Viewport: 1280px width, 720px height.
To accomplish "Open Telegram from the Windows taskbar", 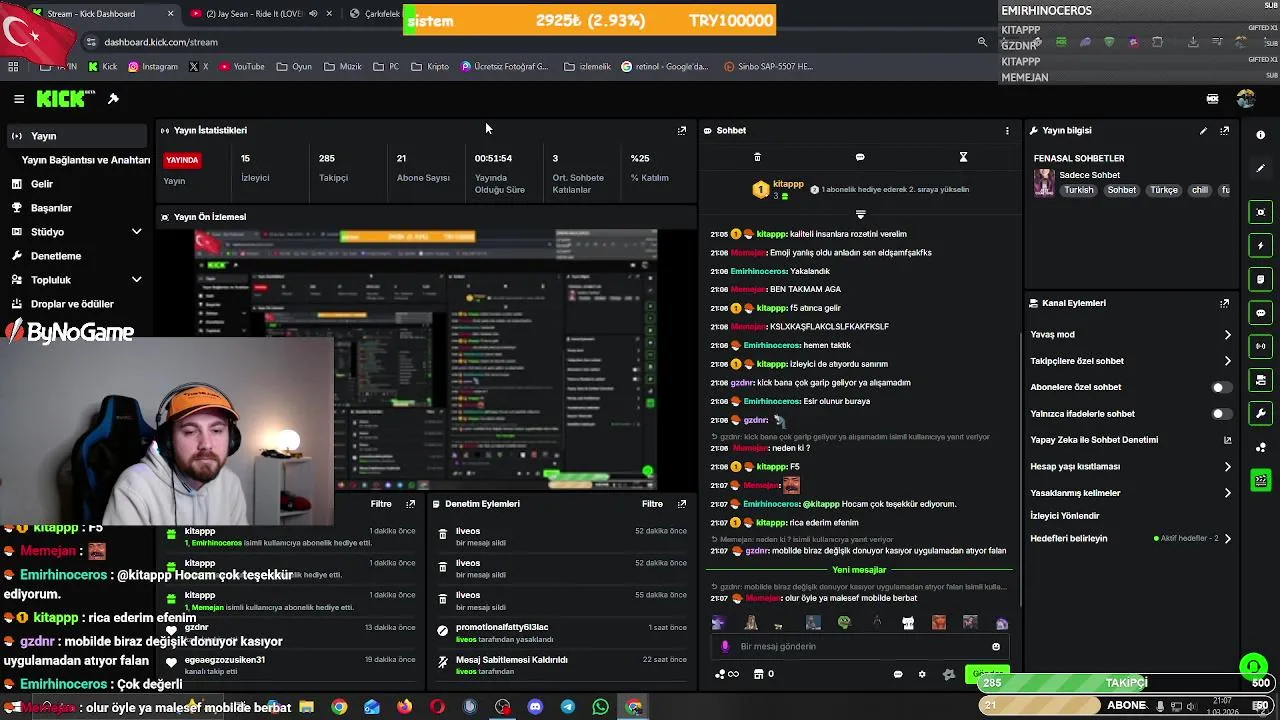I will tap(567, 707).
